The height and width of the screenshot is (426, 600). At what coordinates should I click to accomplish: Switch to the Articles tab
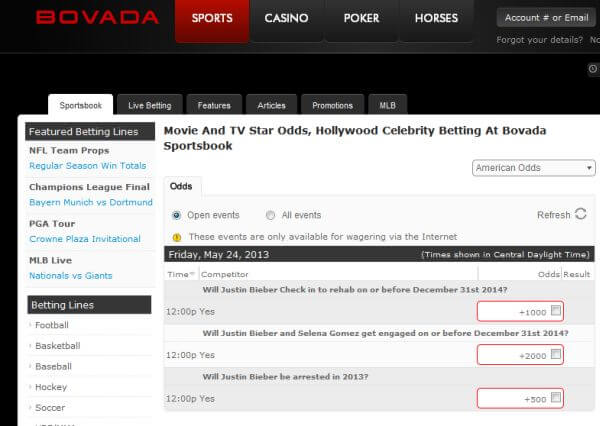coord(271,105)
